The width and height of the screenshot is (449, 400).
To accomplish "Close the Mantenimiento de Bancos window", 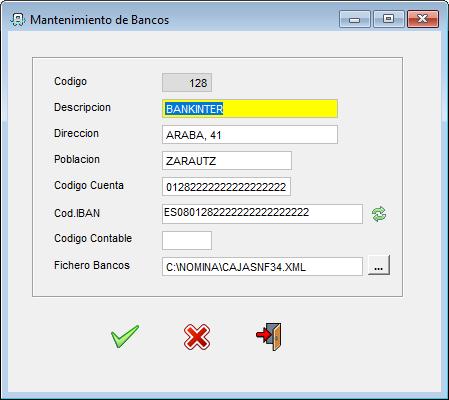I will coord(423,19).
